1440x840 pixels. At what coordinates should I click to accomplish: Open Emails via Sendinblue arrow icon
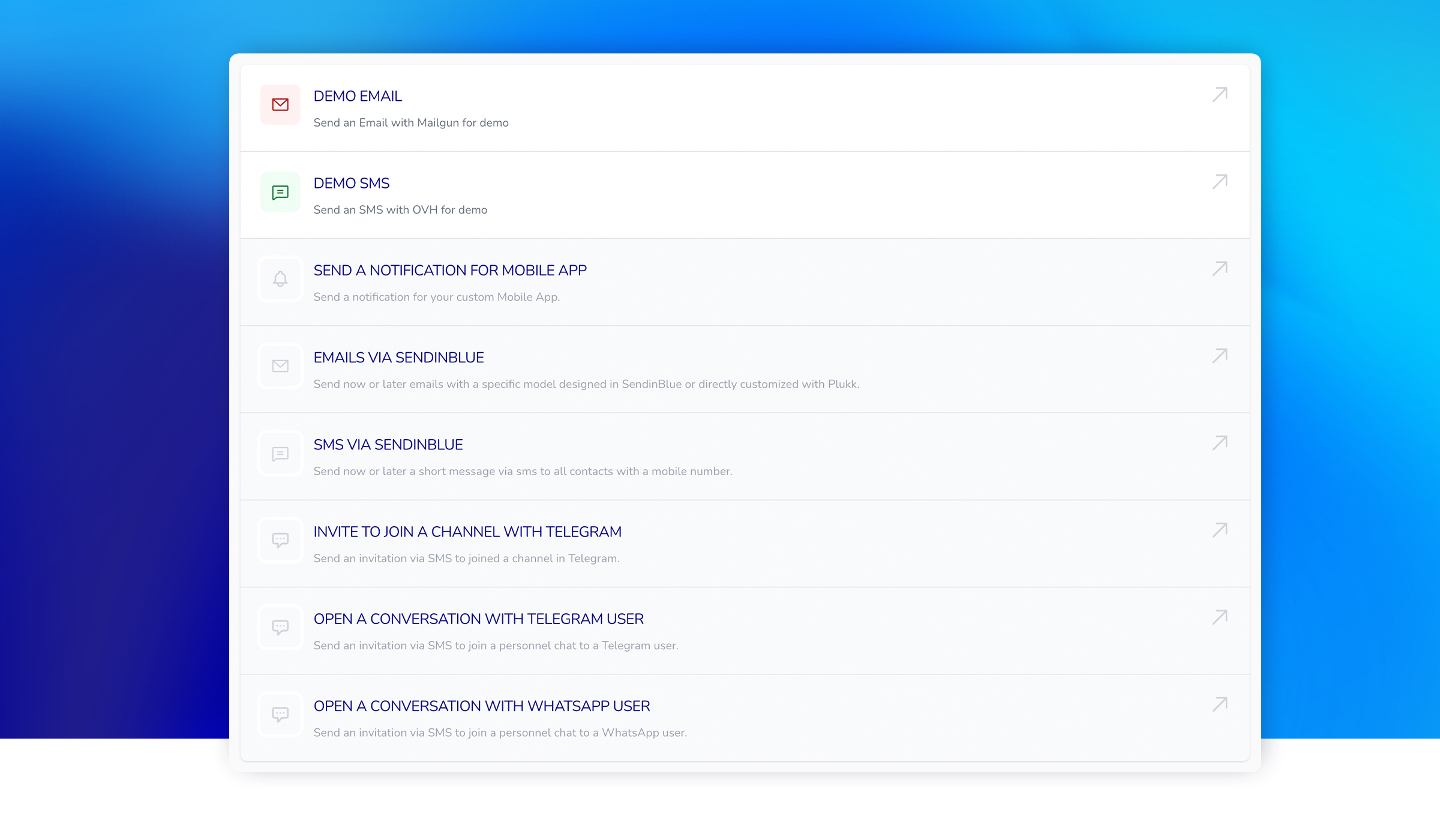tap(1220, 356)
